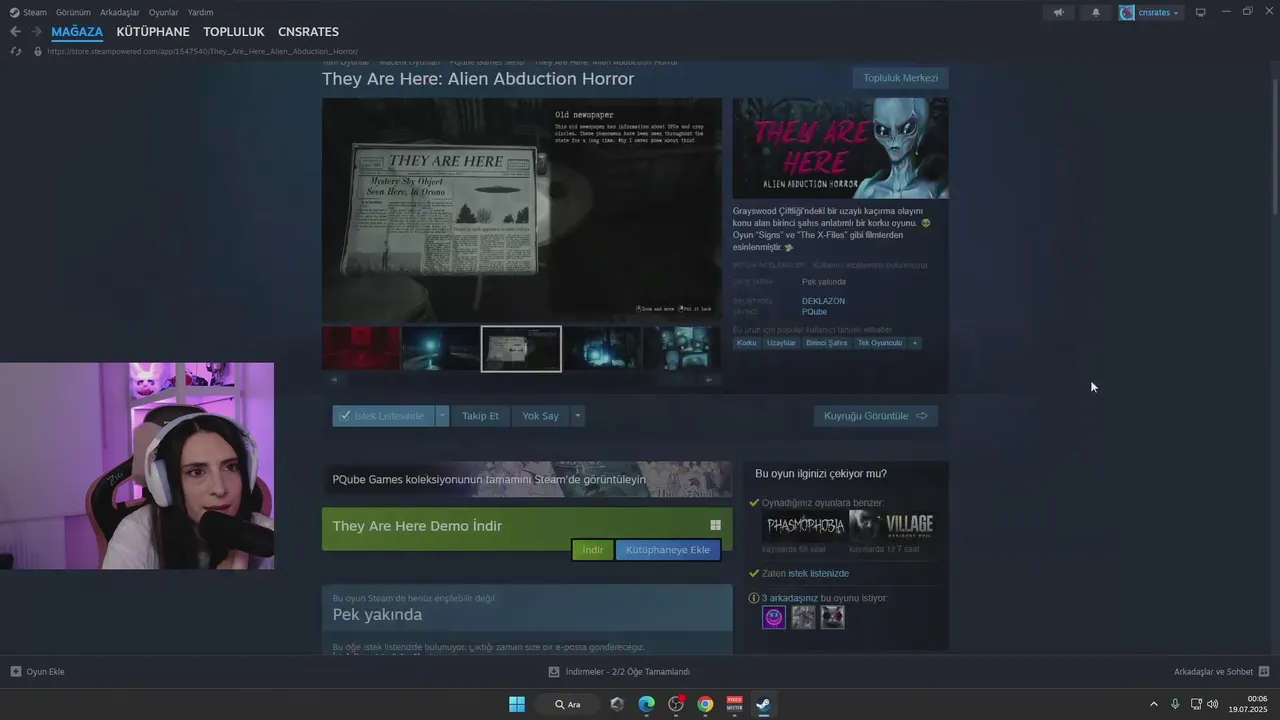Click the cnsrates profile avatar

coord(1127,12)
